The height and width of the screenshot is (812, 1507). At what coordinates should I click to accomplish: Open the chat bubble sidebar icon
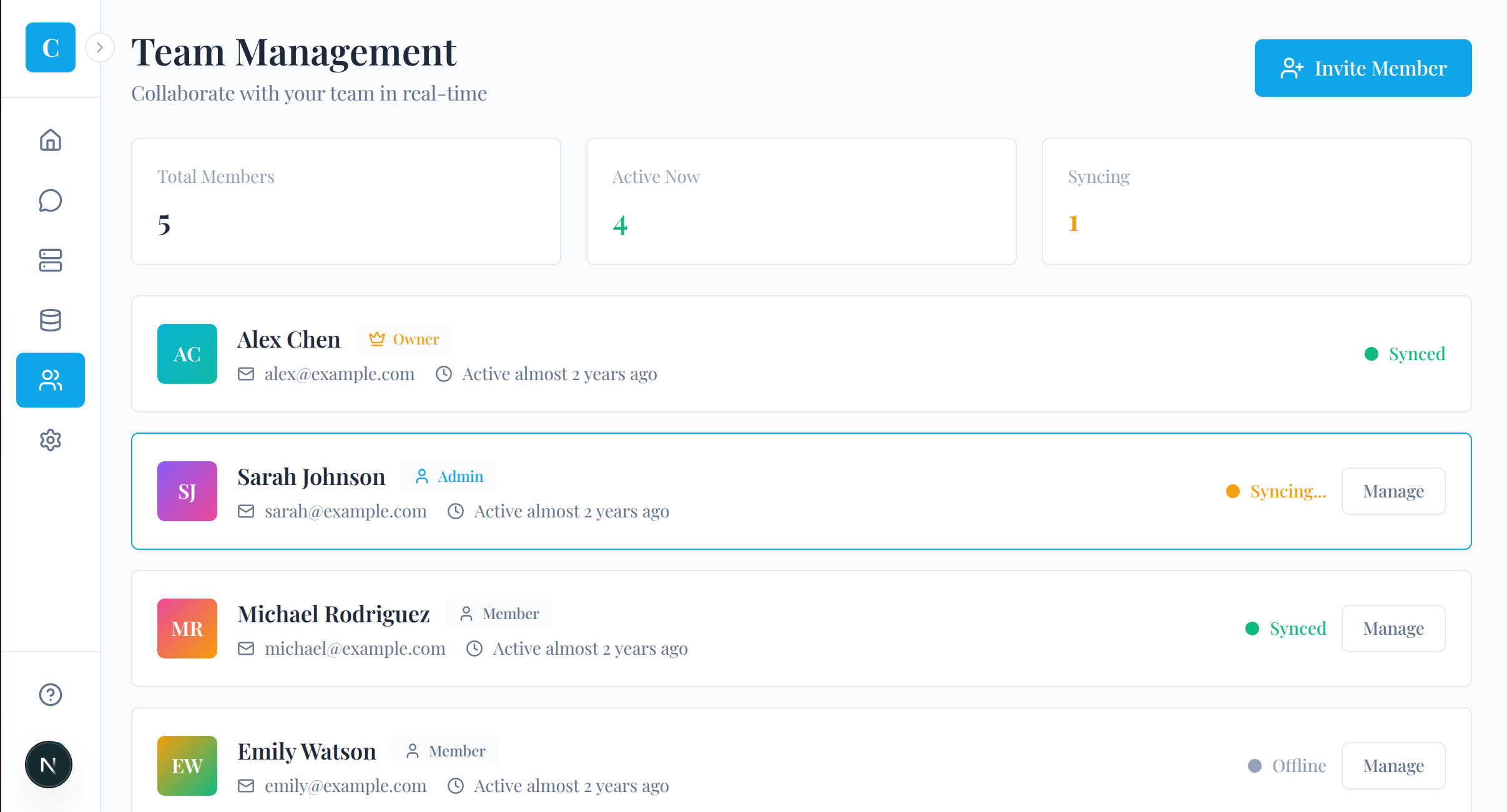coord(51,200)
